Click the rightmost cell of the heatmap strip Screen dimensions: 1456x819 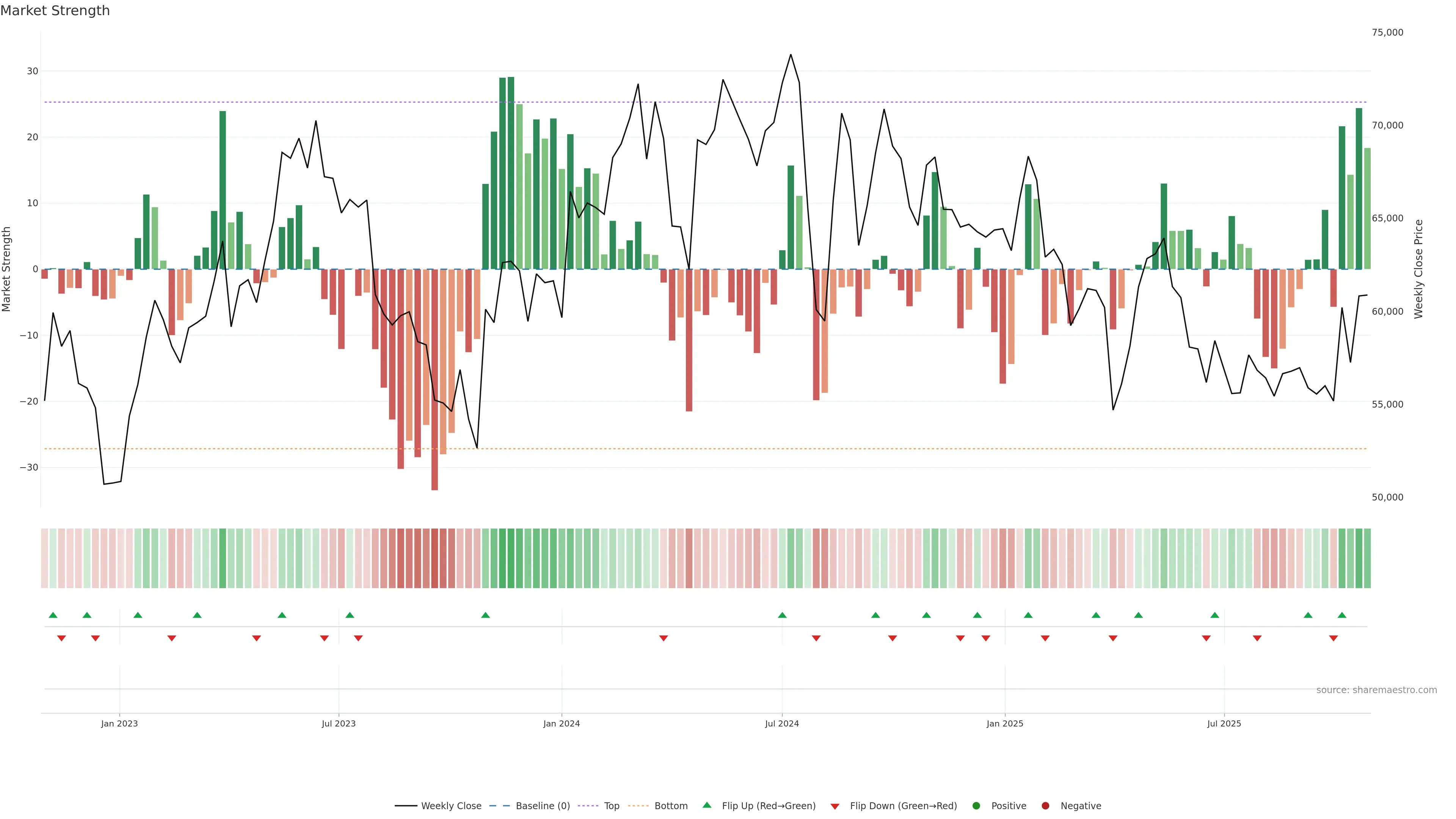coord(1367,558)
